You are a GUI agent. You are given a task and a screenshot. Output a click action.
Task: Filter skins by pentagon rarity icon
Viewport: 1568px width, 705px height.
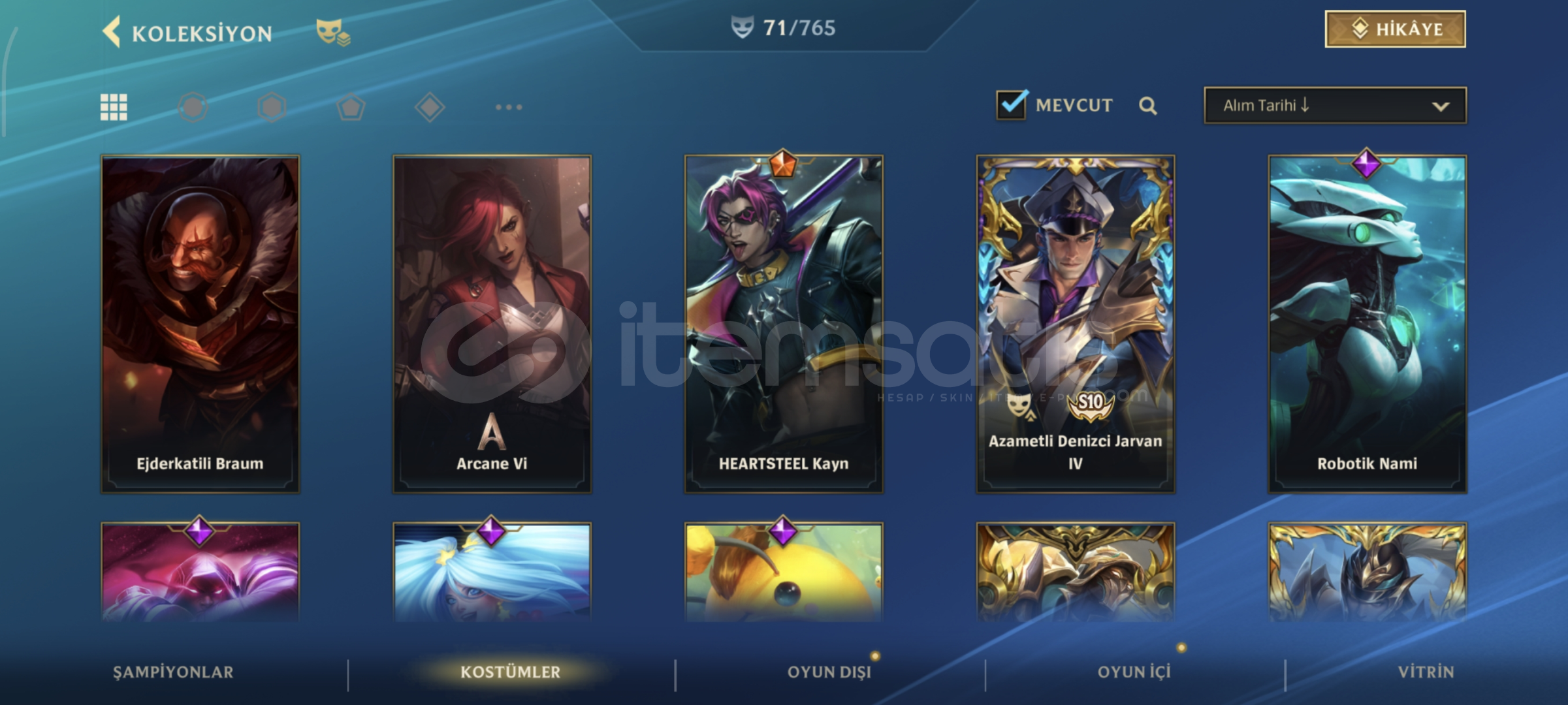351,107
